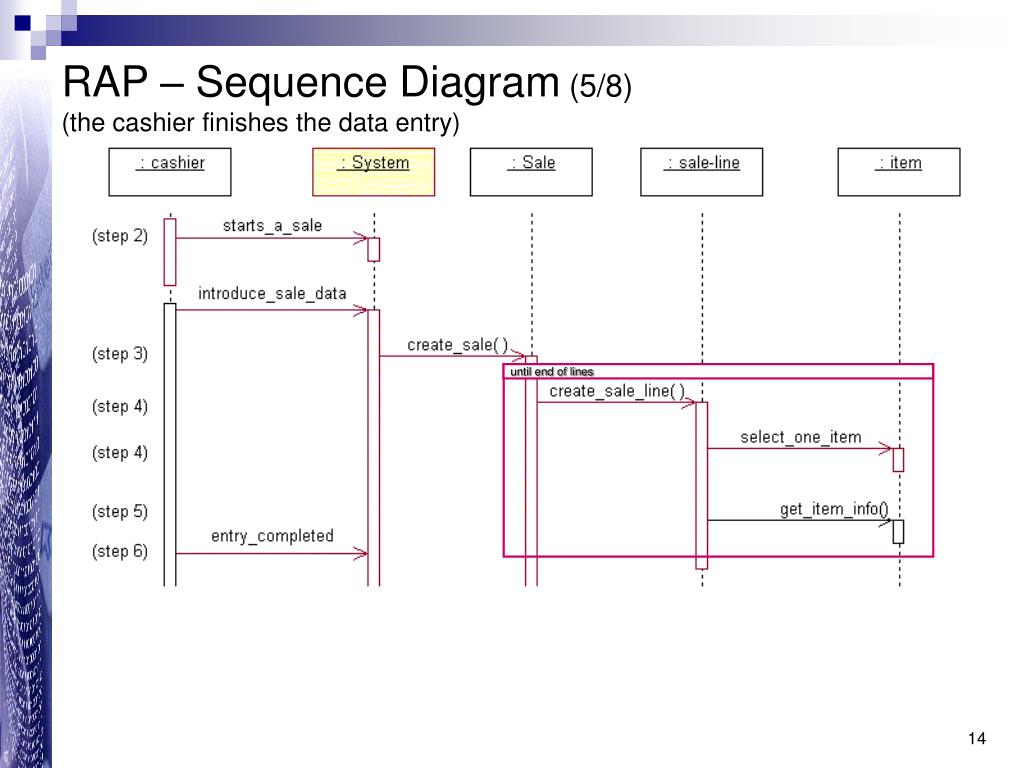Select the '(step 6)' annotation
Image resolution: width=1024 pixels, height=768 pixels.
(120, 551)
